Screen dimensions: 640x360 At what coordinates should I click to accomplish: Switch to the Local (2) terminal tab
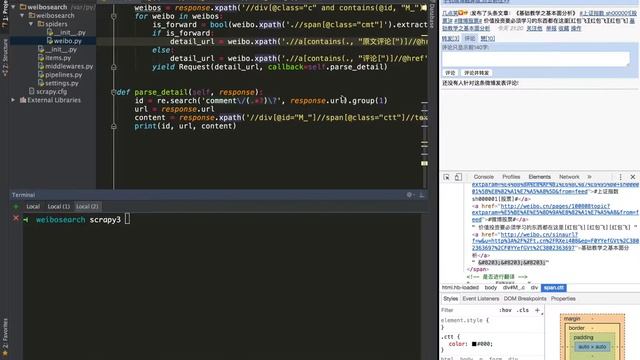pyautogui.click(x=87, y=207)
